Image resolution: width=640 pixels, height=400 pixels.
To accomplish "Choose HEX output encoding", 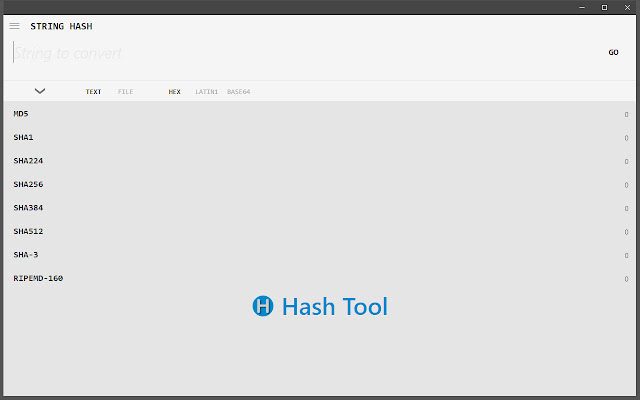I will point(174,92).
